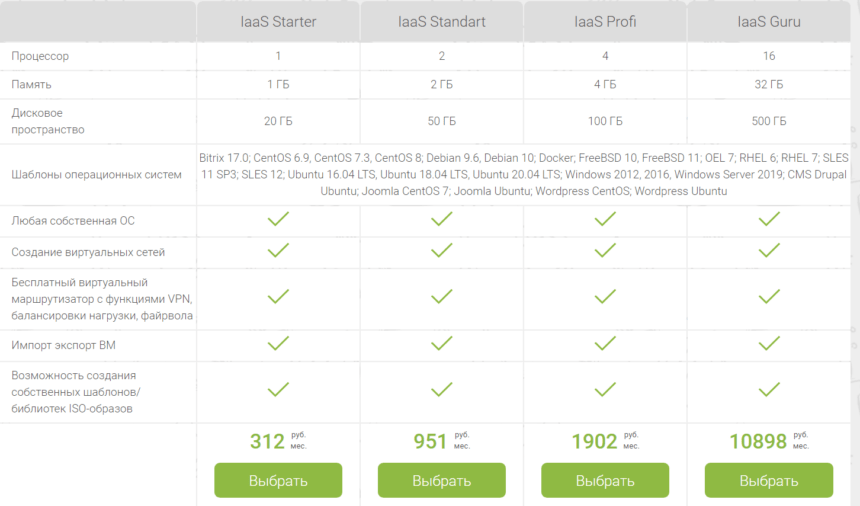Select the IaaS Guru plan button

pos(769,480)
